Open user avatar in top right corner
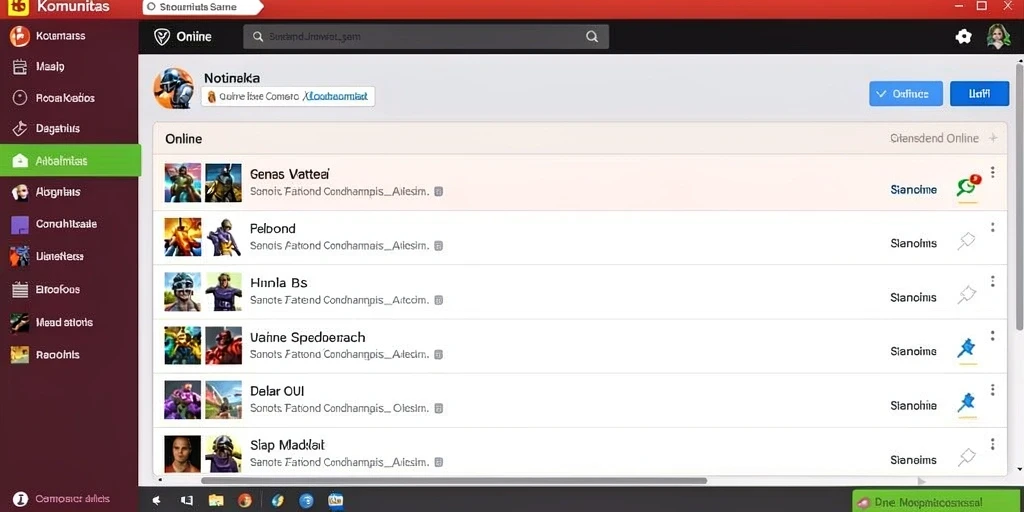The width and height of the screenshot is (1024, 512). tap(998, 37)
